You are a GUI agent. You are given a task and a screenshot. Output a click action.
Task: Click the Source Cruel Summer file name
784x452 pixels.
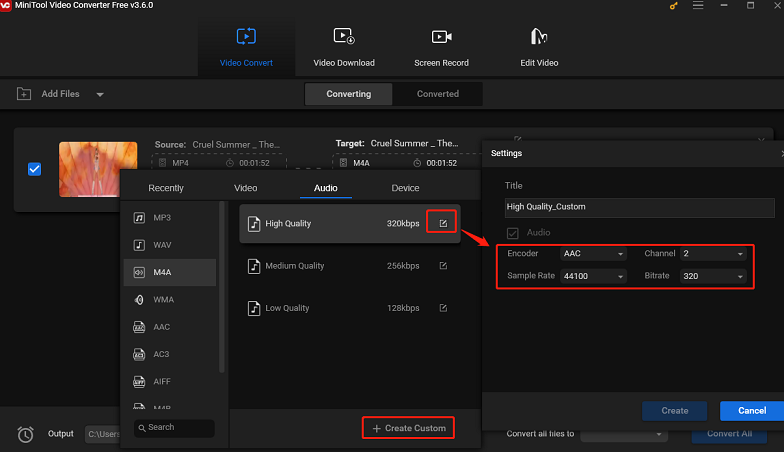click(x=236, y=144)
